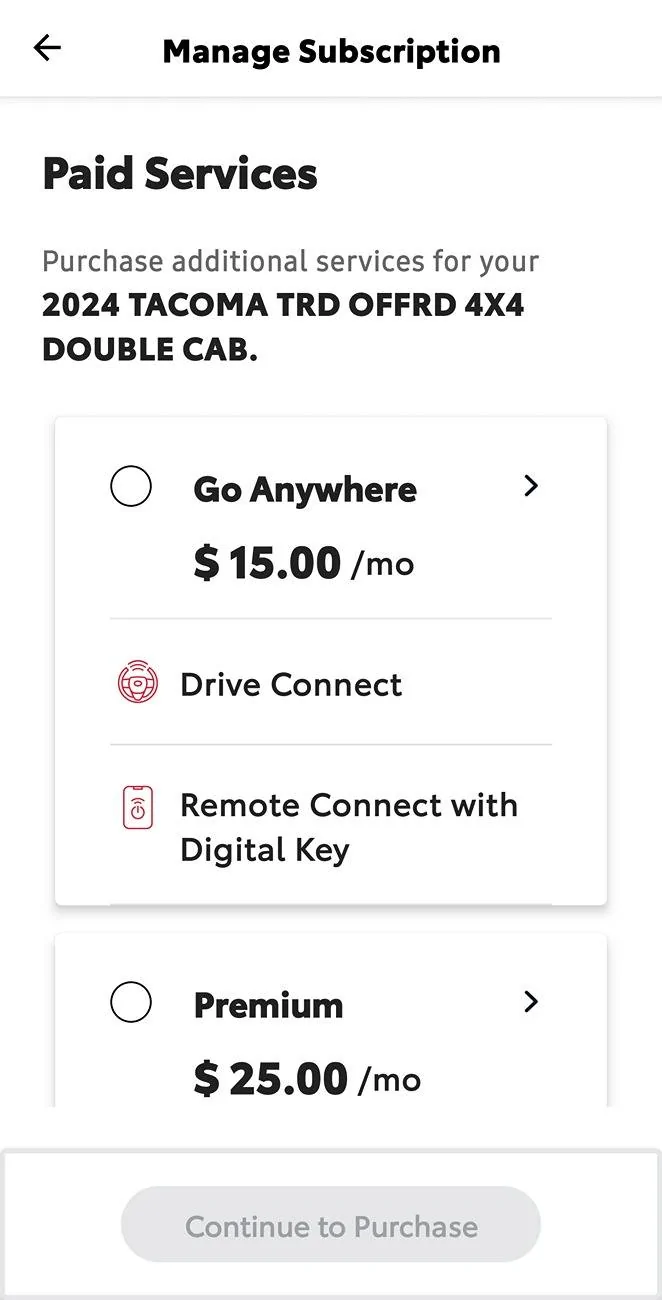Screen dimensions: 662x1300
Task: Tap the Drive Connect steering wheel icon
Action: pyautogui.click(x=138, y=684)
